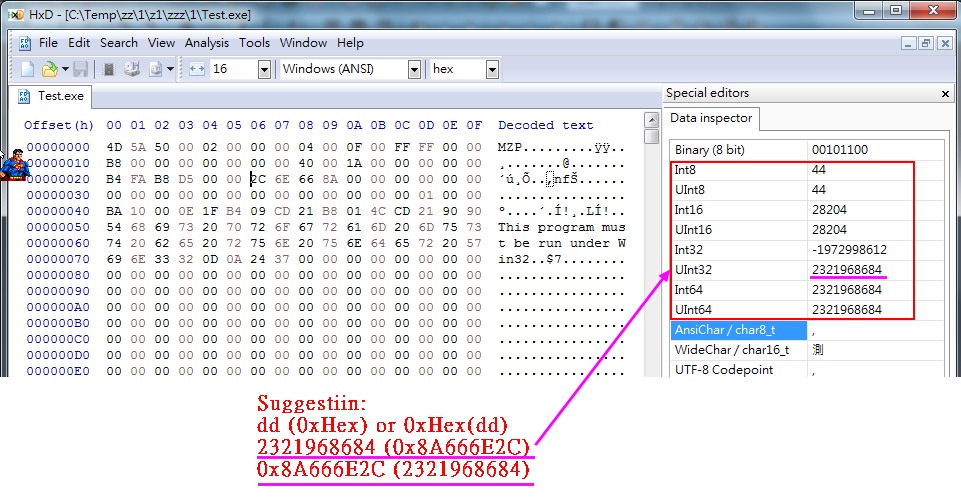Viewport: 961px width, 500px height.
Task: Open bytes per row dropdown showing 16
Action: (264, 70)
